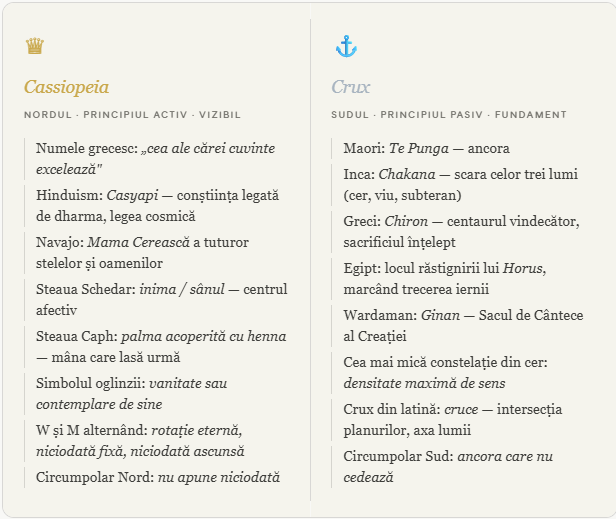This screenshot has width=616, height=519.
Task: Click the Crux subtitle starting with Sudul
Action: (449, 115)
